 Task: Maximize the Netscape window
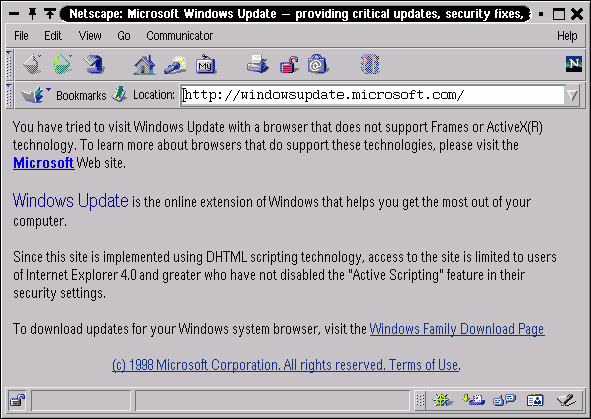coord(559,14)
